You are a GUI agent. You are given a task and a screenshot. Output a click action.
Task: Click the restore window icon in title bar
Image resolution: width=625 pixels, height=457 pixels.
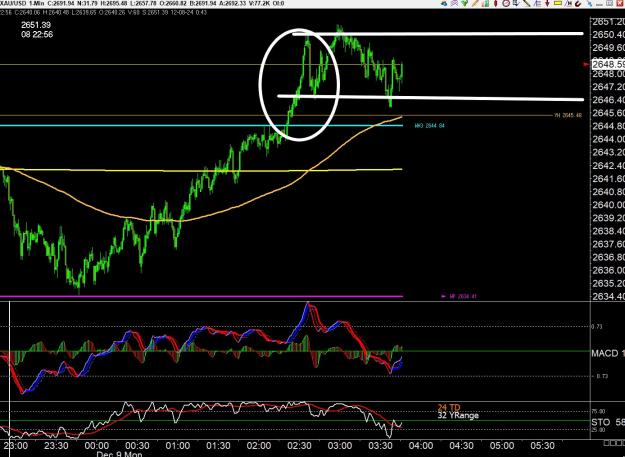point(610,3)
